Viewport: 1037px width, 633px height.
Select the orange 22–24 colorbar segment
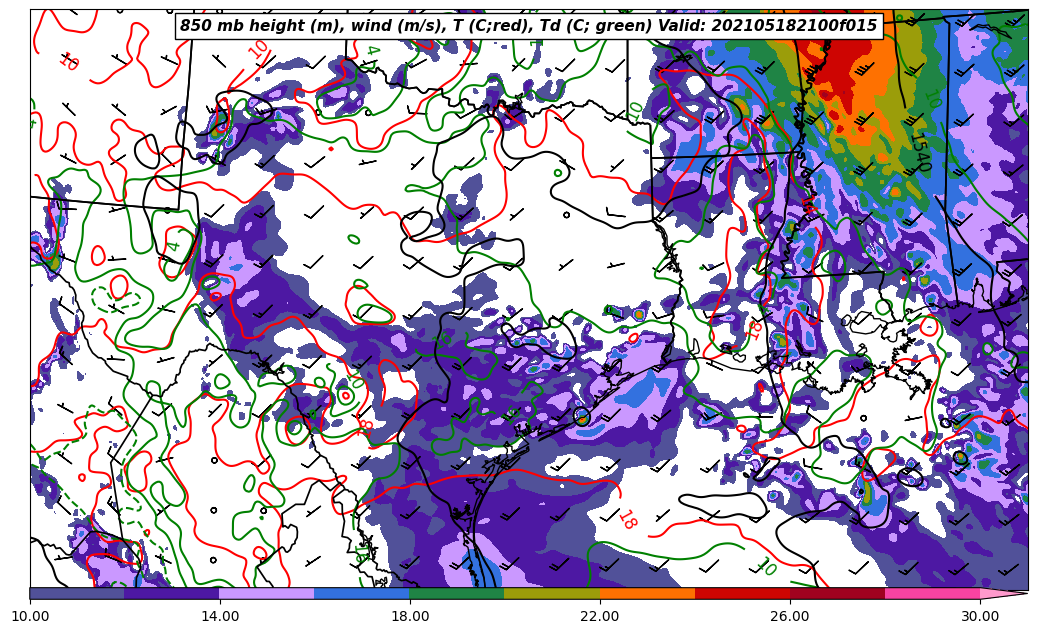pos(647,593)
